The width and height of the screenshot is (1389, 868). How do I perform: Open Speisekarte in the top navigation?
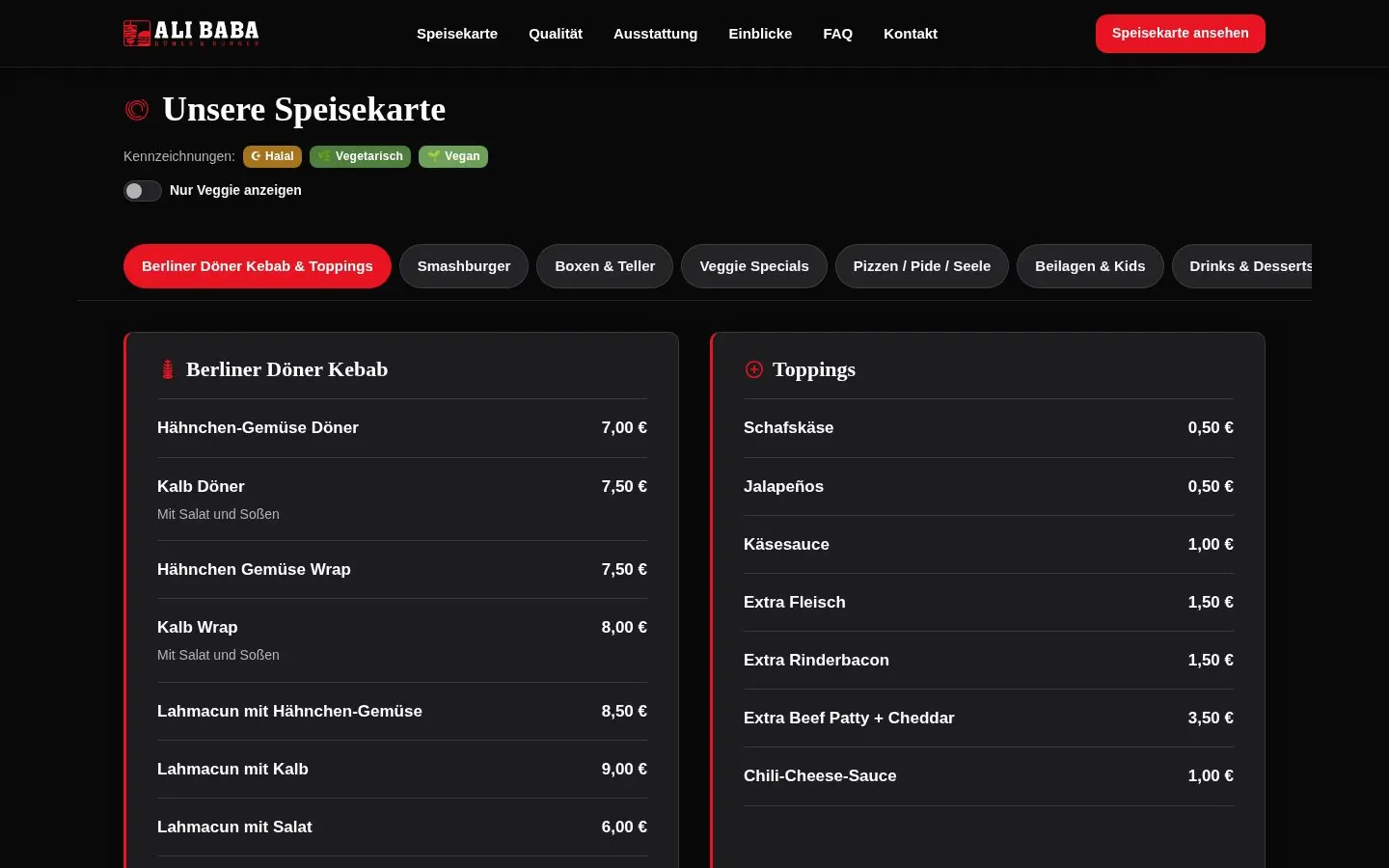point(457,34)
